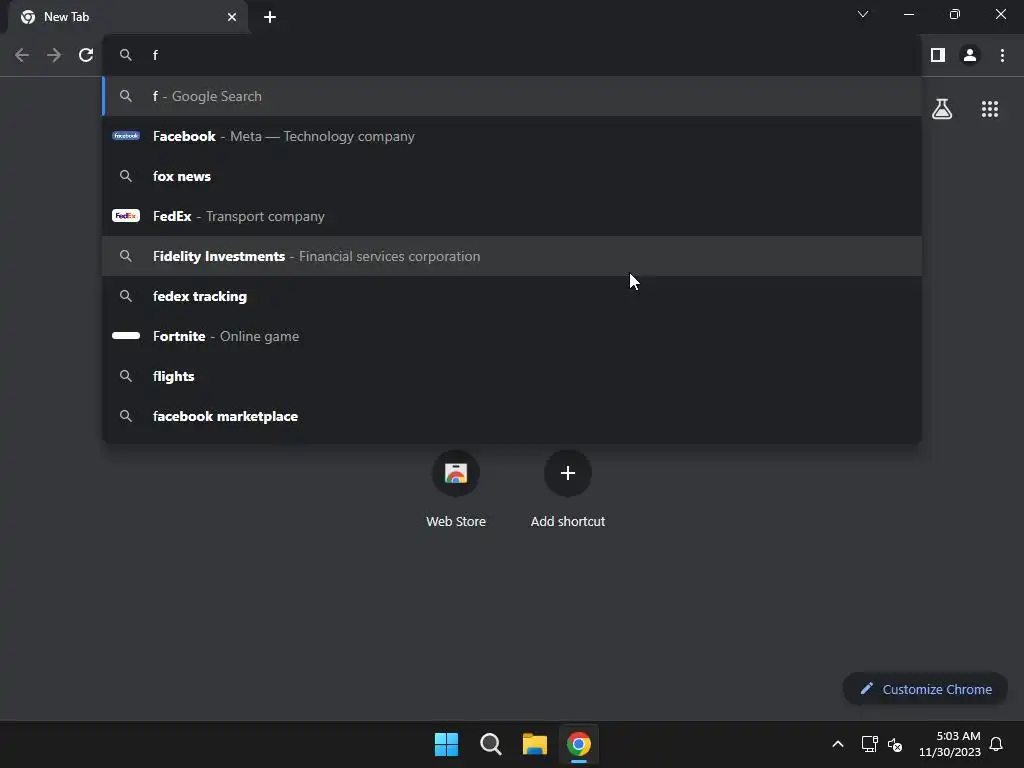The image size is (1024, 768).
Task: Click search icon beside 'fedex tracking'
Action: click(x=125, y=296)
